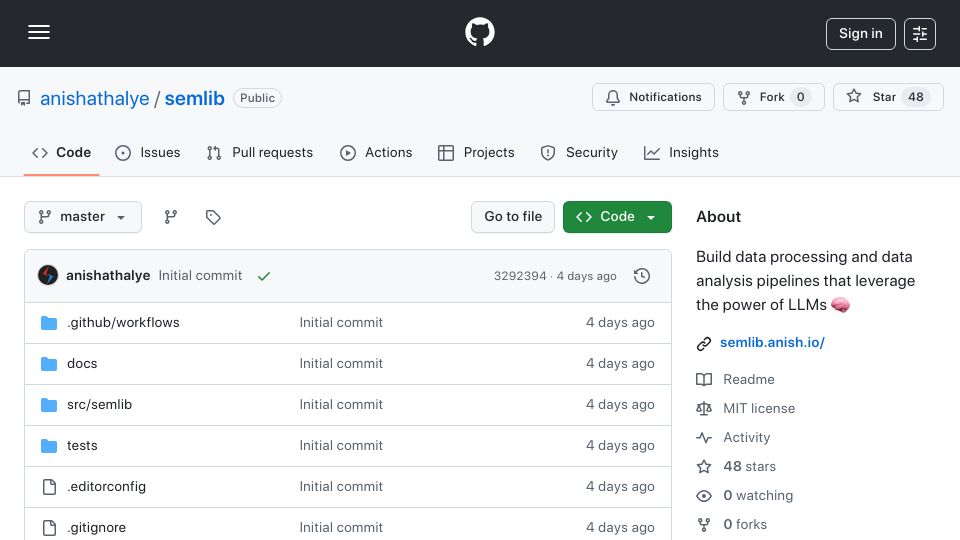Expand the master branch dropdown
The image size is (960, 540).
click(83, 217)
